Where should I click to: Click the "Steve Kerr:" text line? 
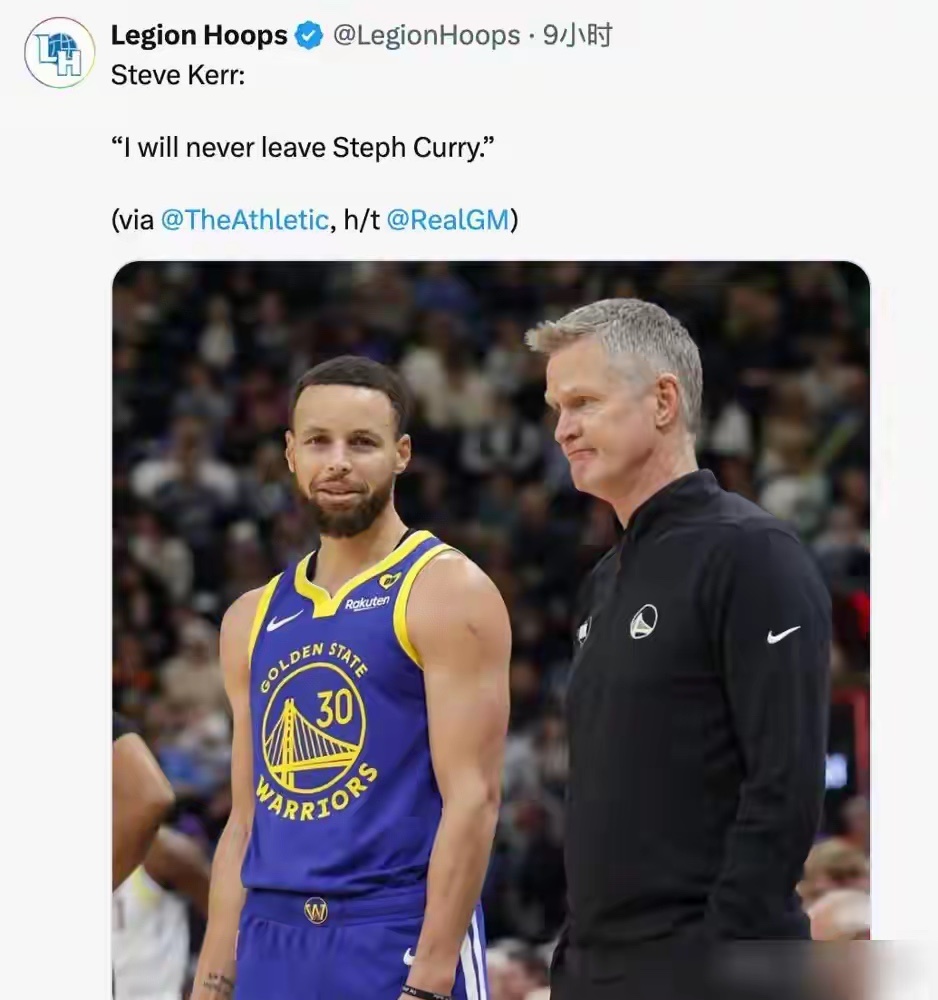177,75
